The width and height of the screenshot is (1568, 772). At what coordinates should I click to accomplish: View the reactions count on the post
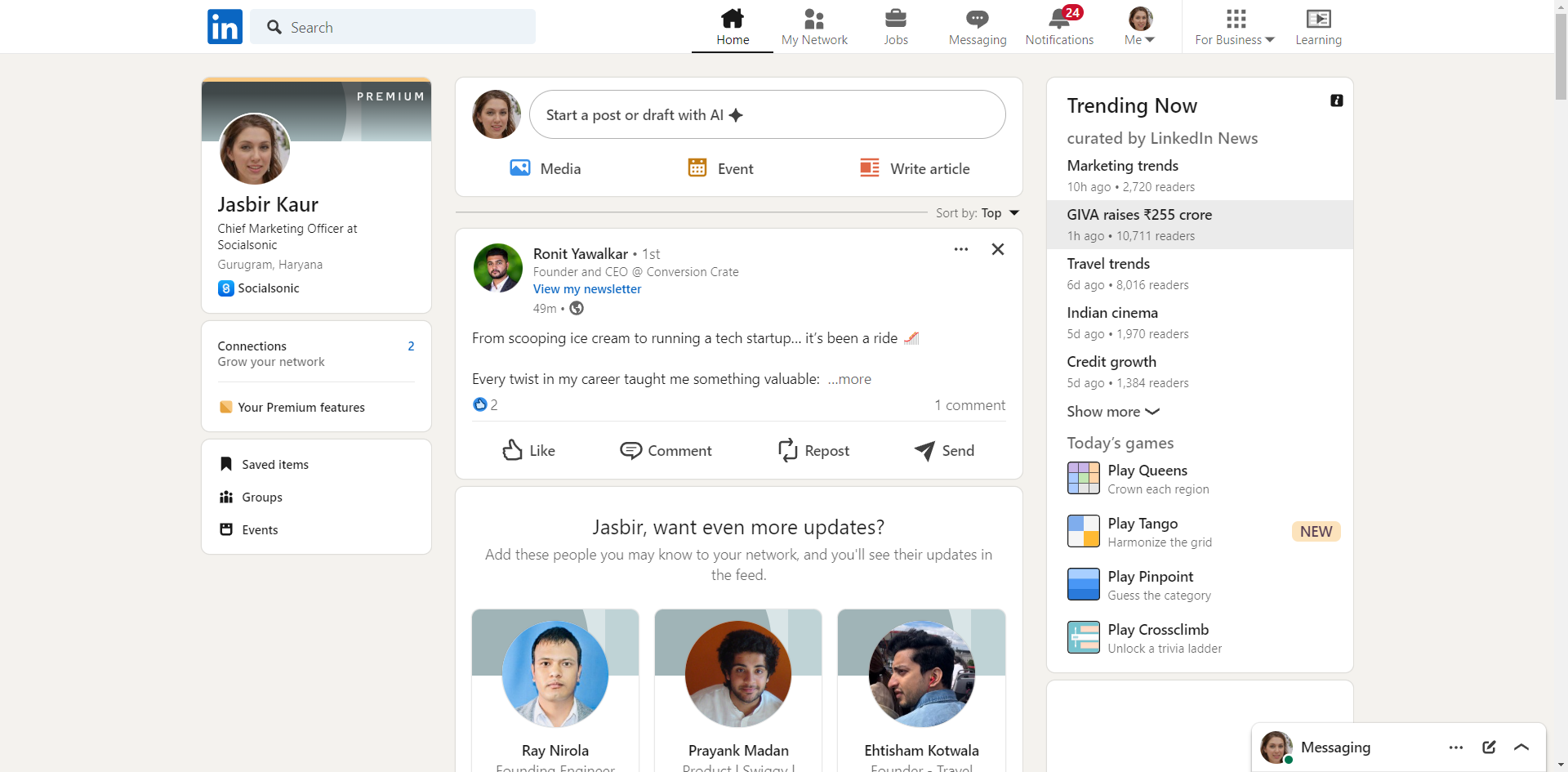click(x=485, y=404)
